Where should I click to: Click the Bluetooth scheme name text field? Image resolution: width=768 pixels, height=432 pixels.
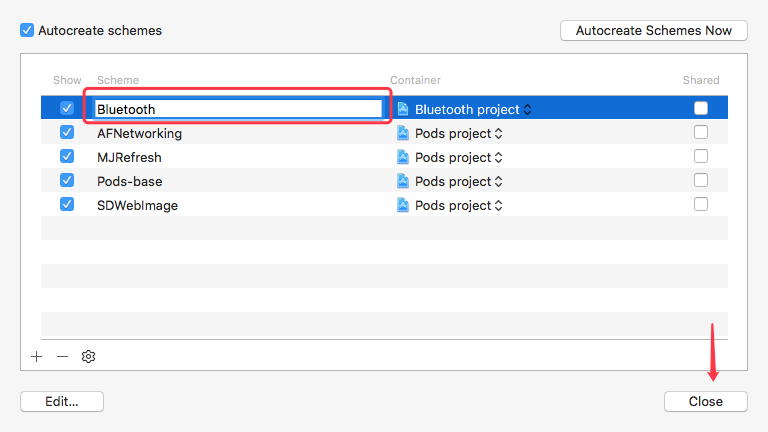[238, 109]
